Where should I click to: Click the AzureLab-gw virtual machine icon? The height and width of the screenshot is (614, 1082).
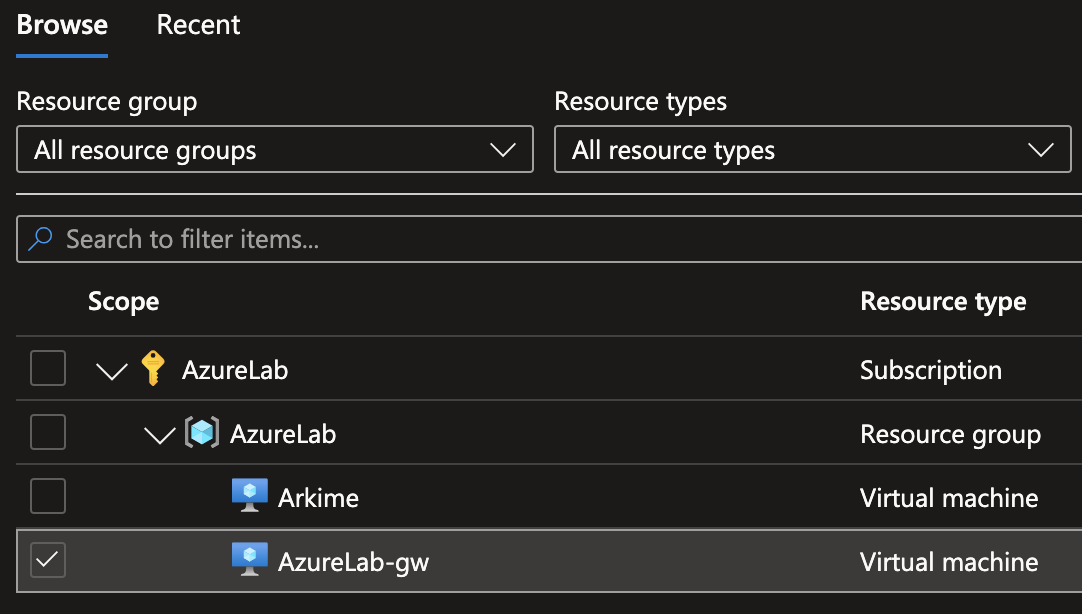pos(249,561)
